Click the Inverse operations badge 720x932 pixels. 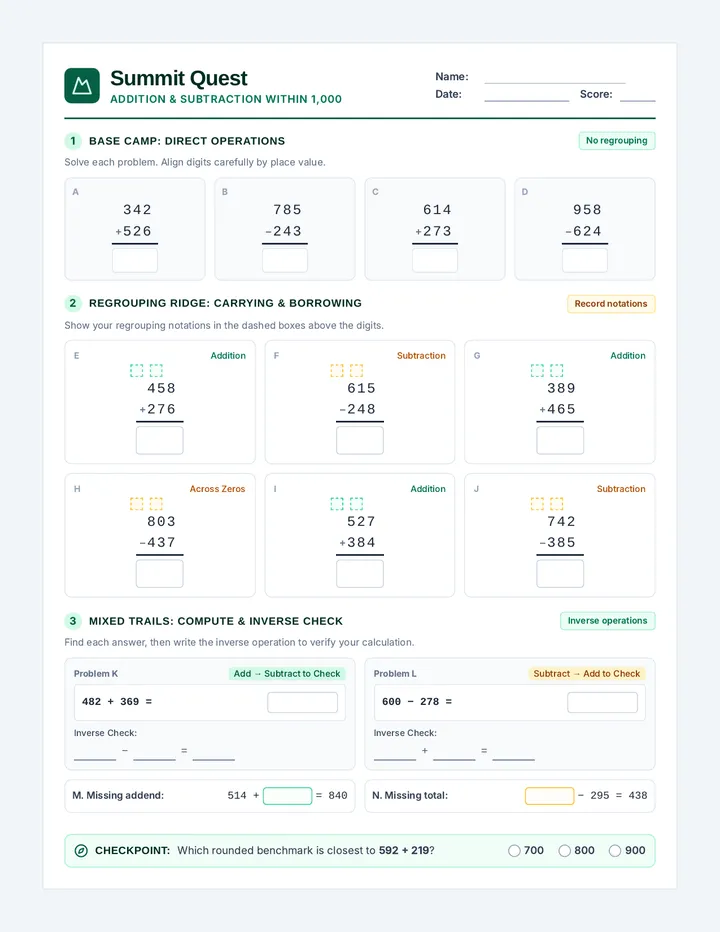608,621
